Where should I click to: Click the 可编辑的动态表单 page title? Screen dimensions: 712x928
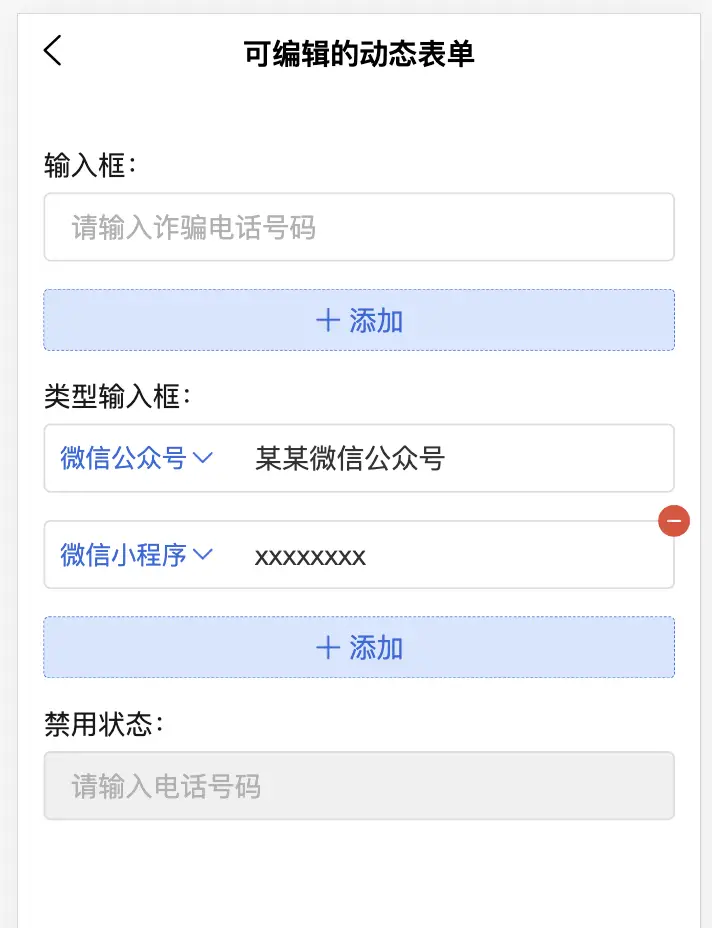(x=359, y=53)
